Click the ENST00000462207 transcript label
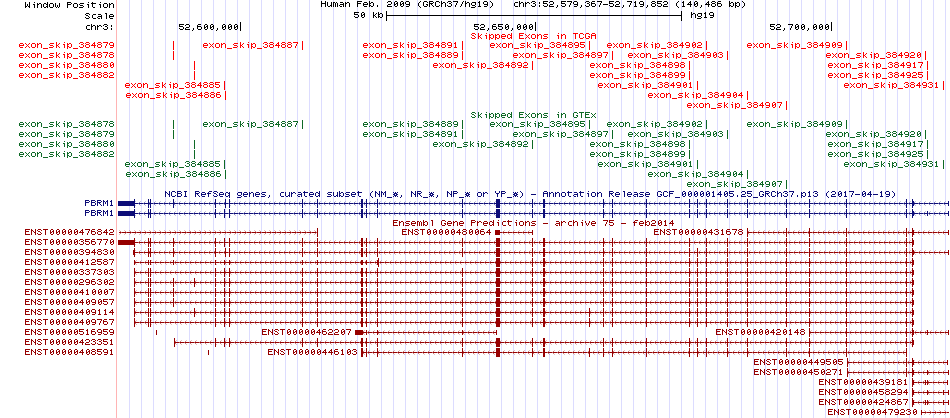The height and width of the screenshot is (418, 950). point(307,332)
